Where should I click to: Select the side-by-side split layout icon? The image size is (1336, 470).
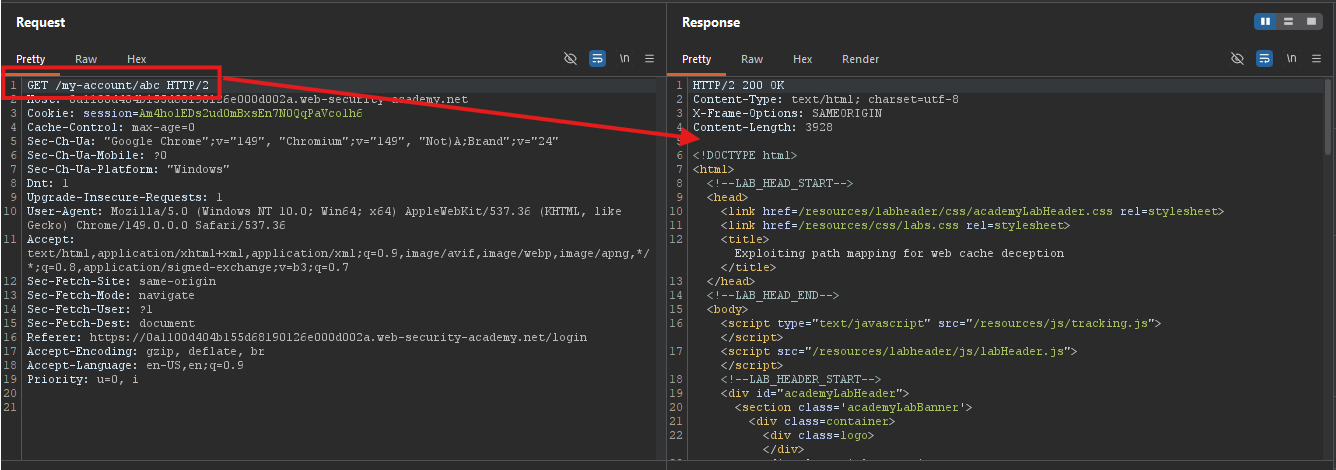[x=1266, y=21]
